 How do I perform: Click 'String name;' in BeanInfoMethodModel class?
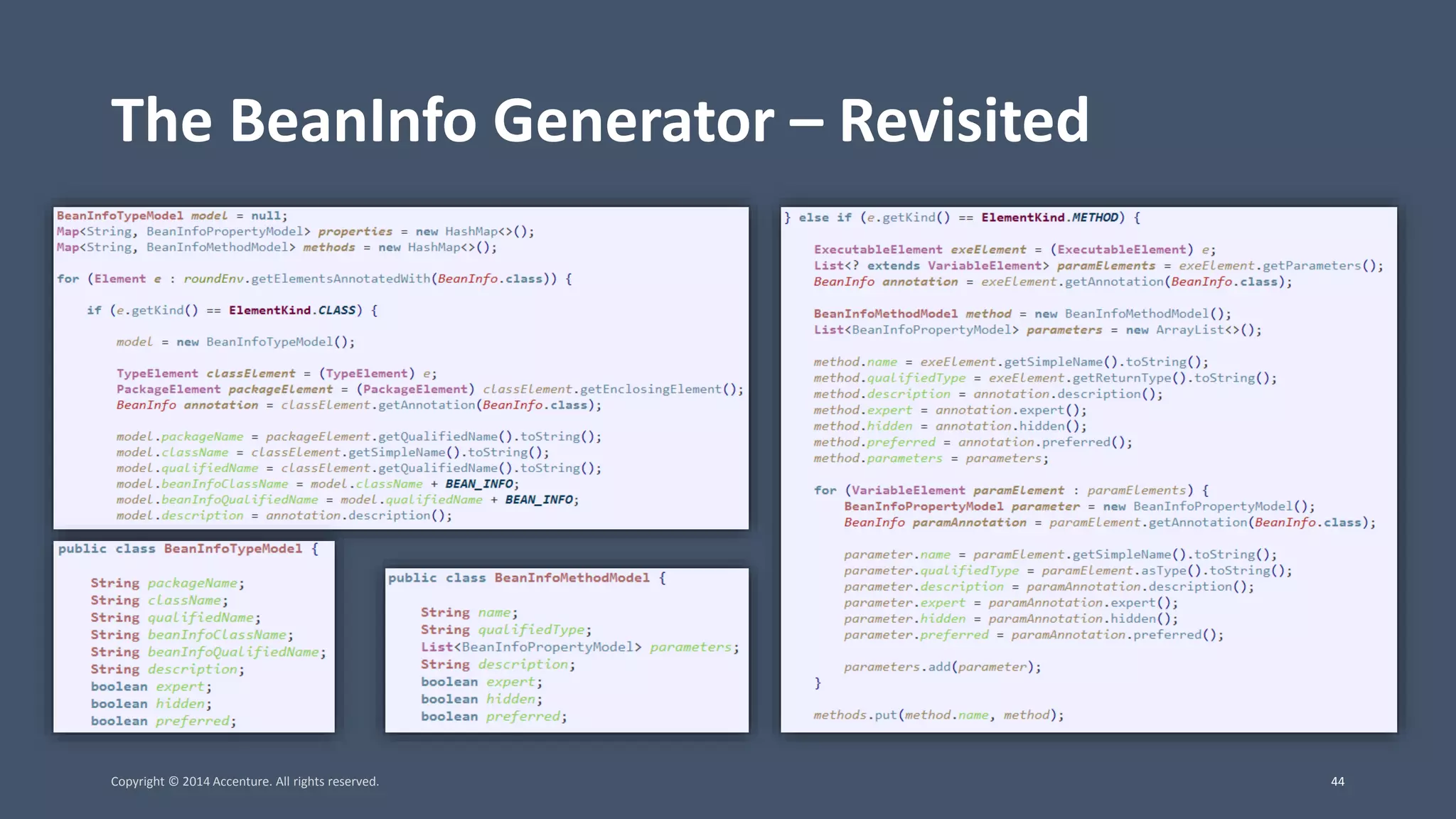pyautogui.click(x=469, y=612)
